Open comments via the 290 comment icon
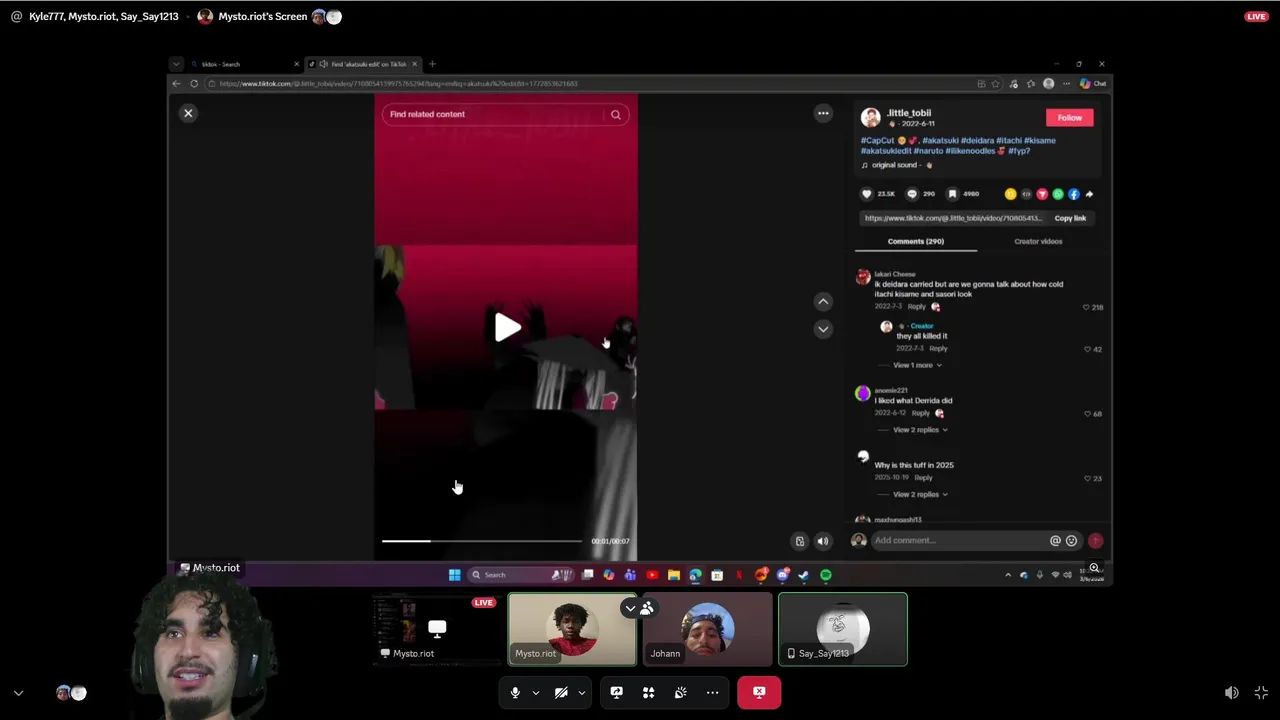Image resolution: width=1280 pixels, height=720 pixels. [911, 194]
